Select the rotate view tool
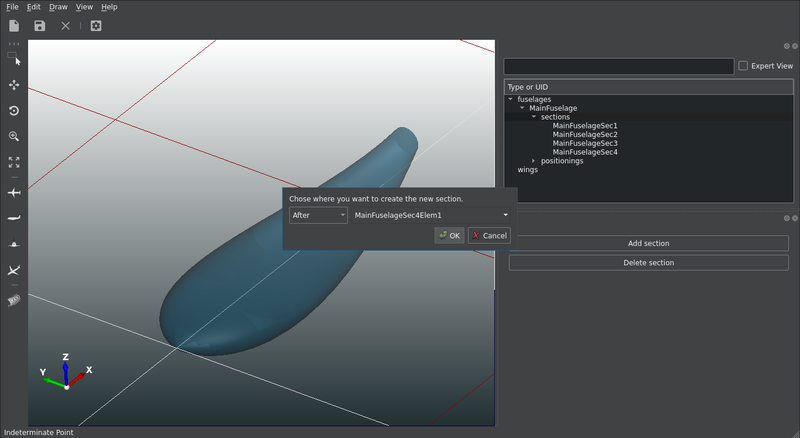Screen dimensions: 800x438 coord(14,111)
